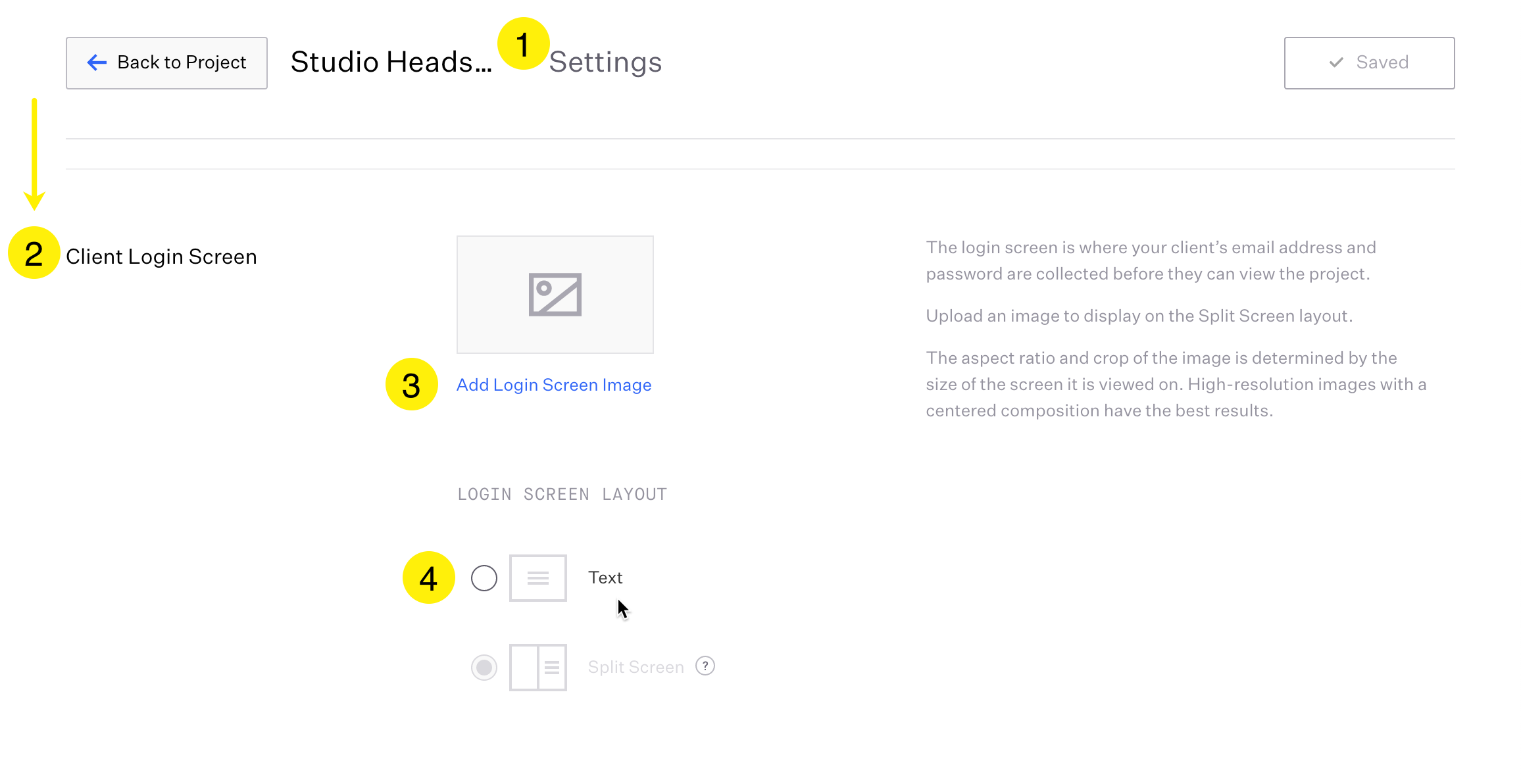
Task: Select the Text layout radio button
Action: coord(484,578)
